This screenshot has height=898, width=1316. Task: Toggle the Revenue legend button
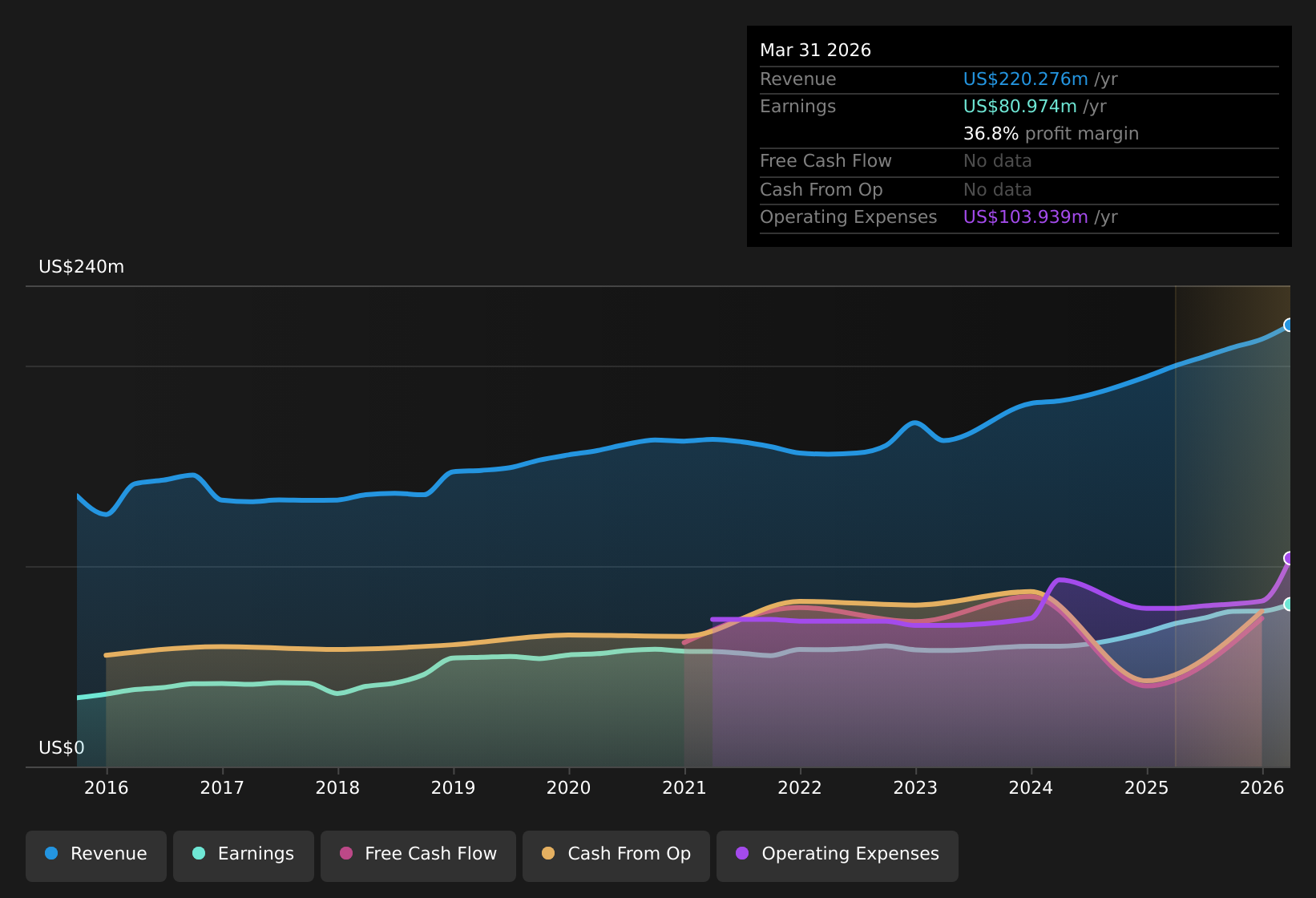click(96, 856)
